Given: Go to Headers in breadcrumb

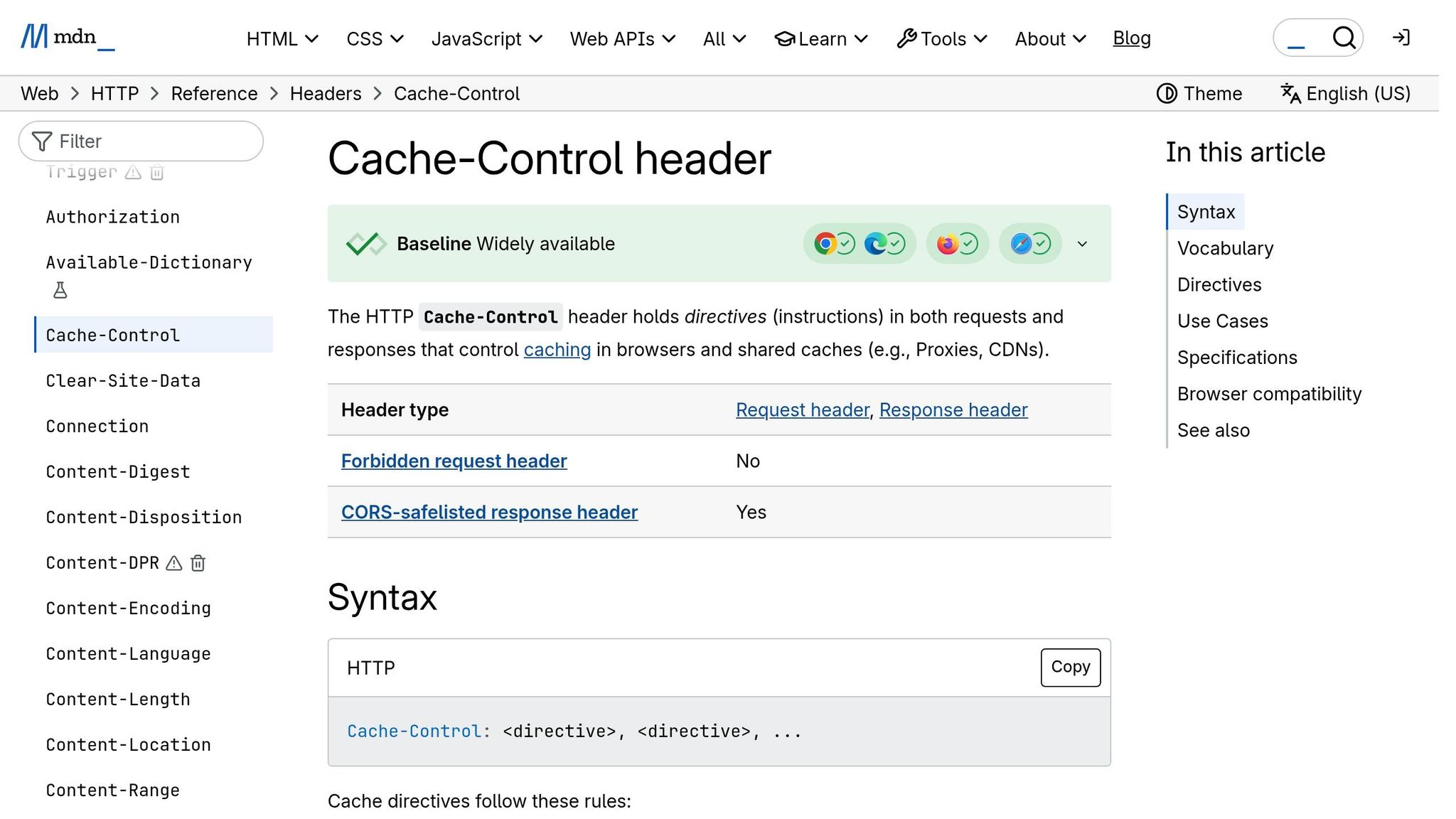Looking at the screenshot, I should click(x=326, y=93).
